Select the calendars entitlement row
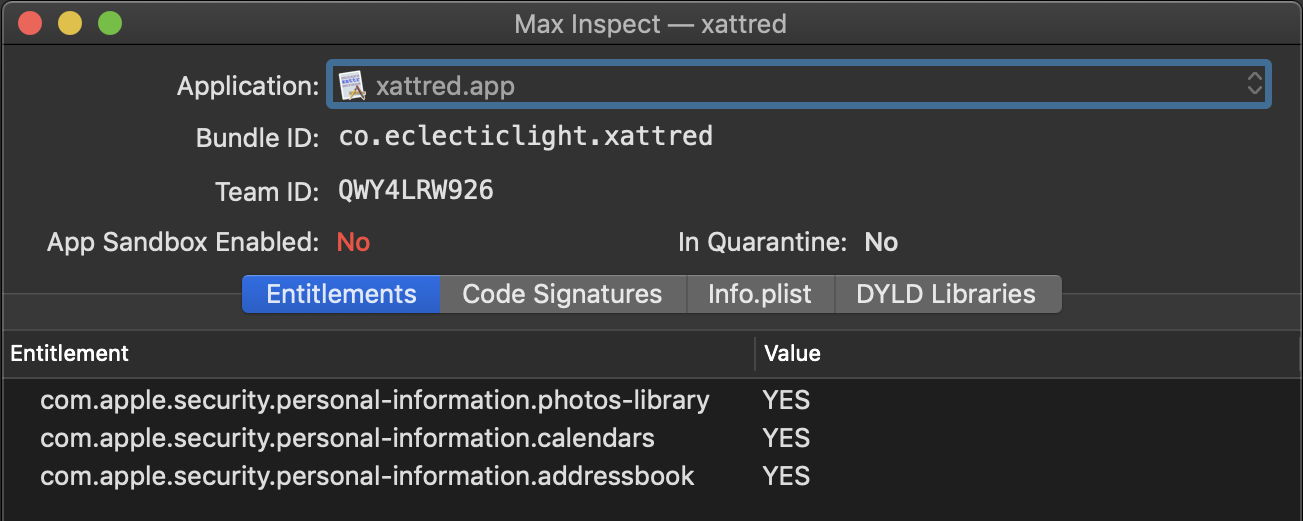Image resolution: width=1303 pixels, height=521 pixels. point(347,438)
